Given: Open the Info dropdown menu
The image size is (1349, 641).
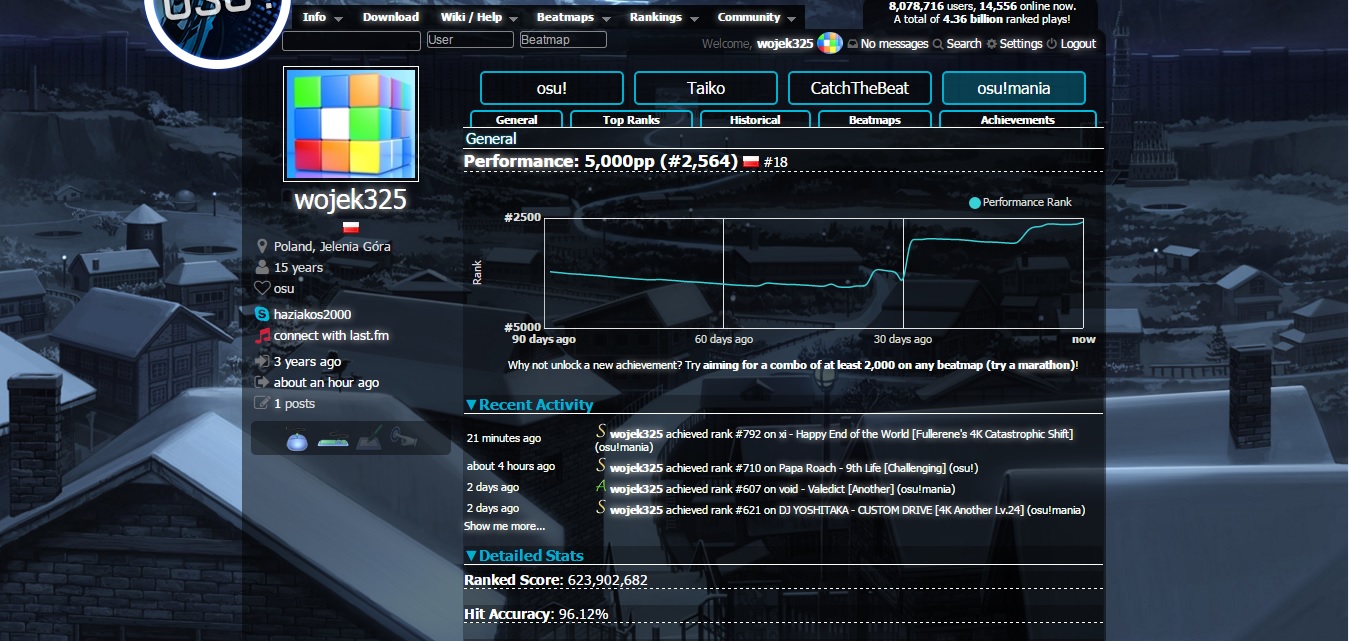Looking at the screenshot, I should (321, 18).
